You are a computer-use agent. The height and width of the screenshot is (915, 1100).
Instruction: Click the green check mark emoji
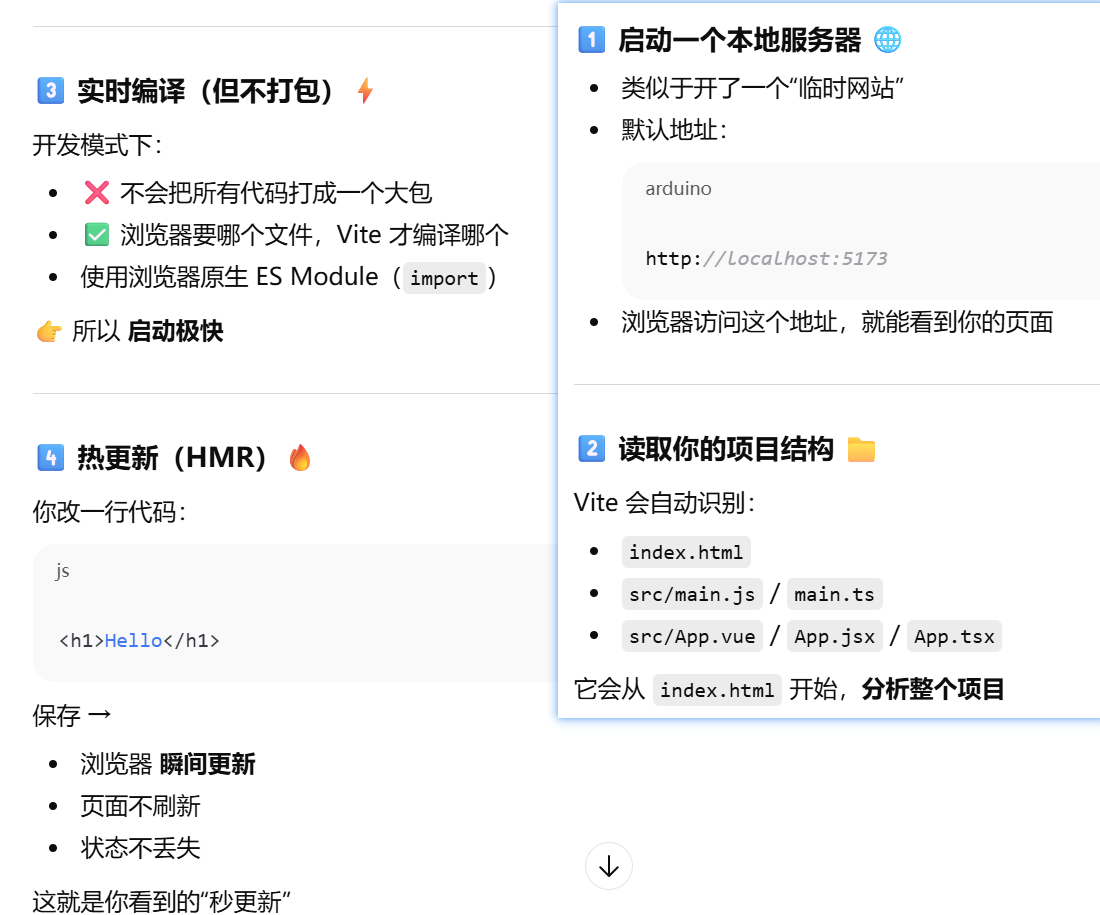tap(97, 234)
